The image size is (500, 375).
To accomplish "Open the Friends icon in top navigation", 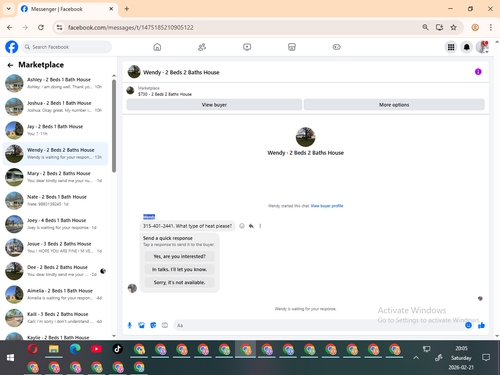I will tap(202, 47).
